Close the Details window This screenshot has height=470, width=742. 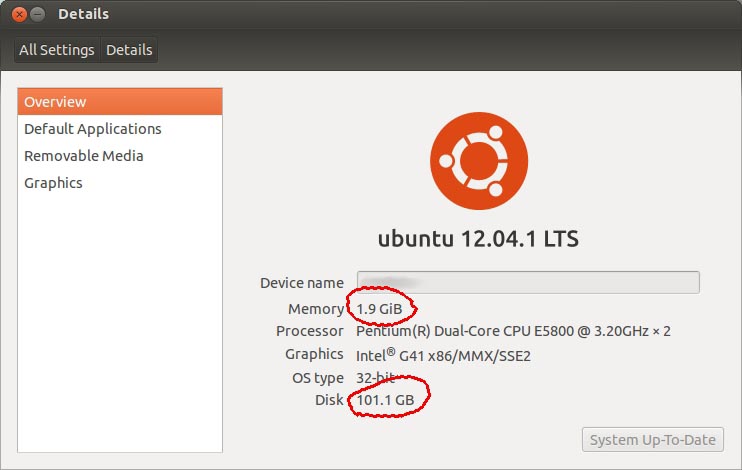click(19, 14)
